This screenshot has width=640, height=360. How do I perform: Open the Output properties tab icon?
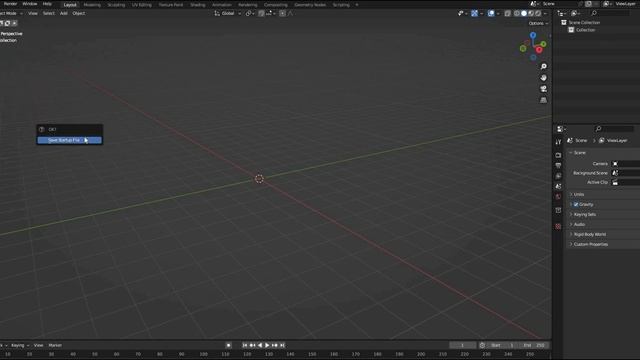pos(558,165)
